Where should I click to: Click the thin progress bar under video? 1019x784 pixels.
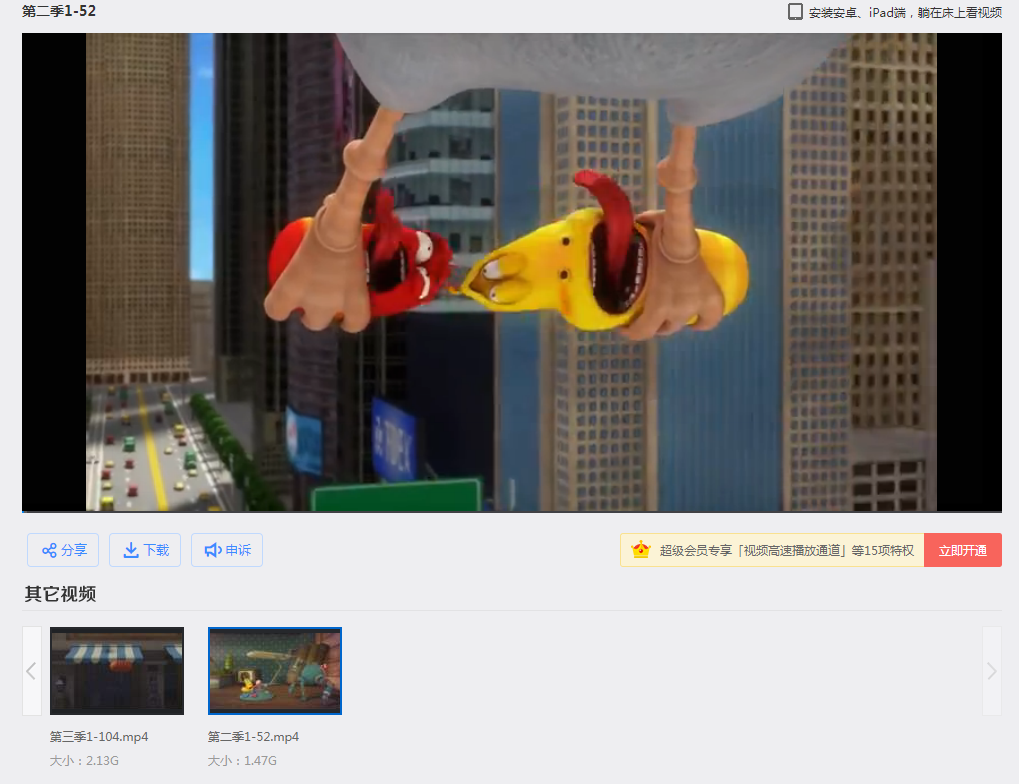511,512
